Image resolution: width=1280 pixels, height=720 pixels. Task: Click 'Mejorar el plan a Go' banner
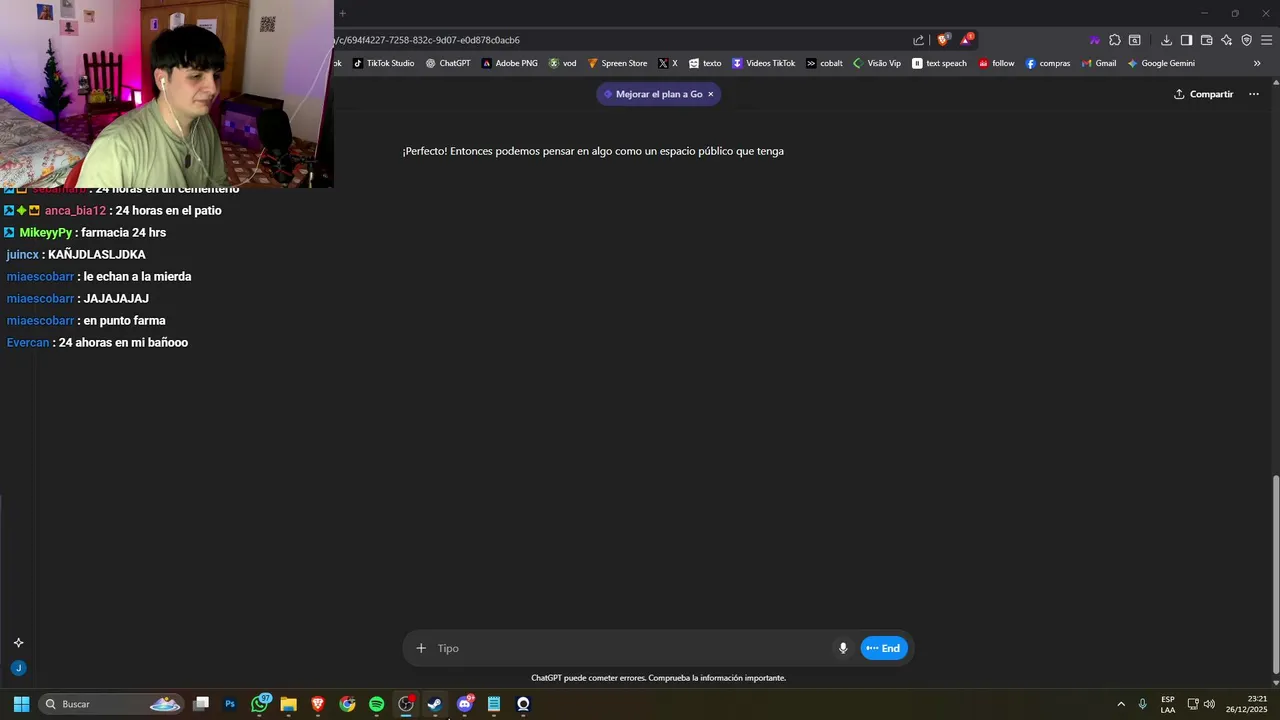pyautogui.click(x=652, y=94)
